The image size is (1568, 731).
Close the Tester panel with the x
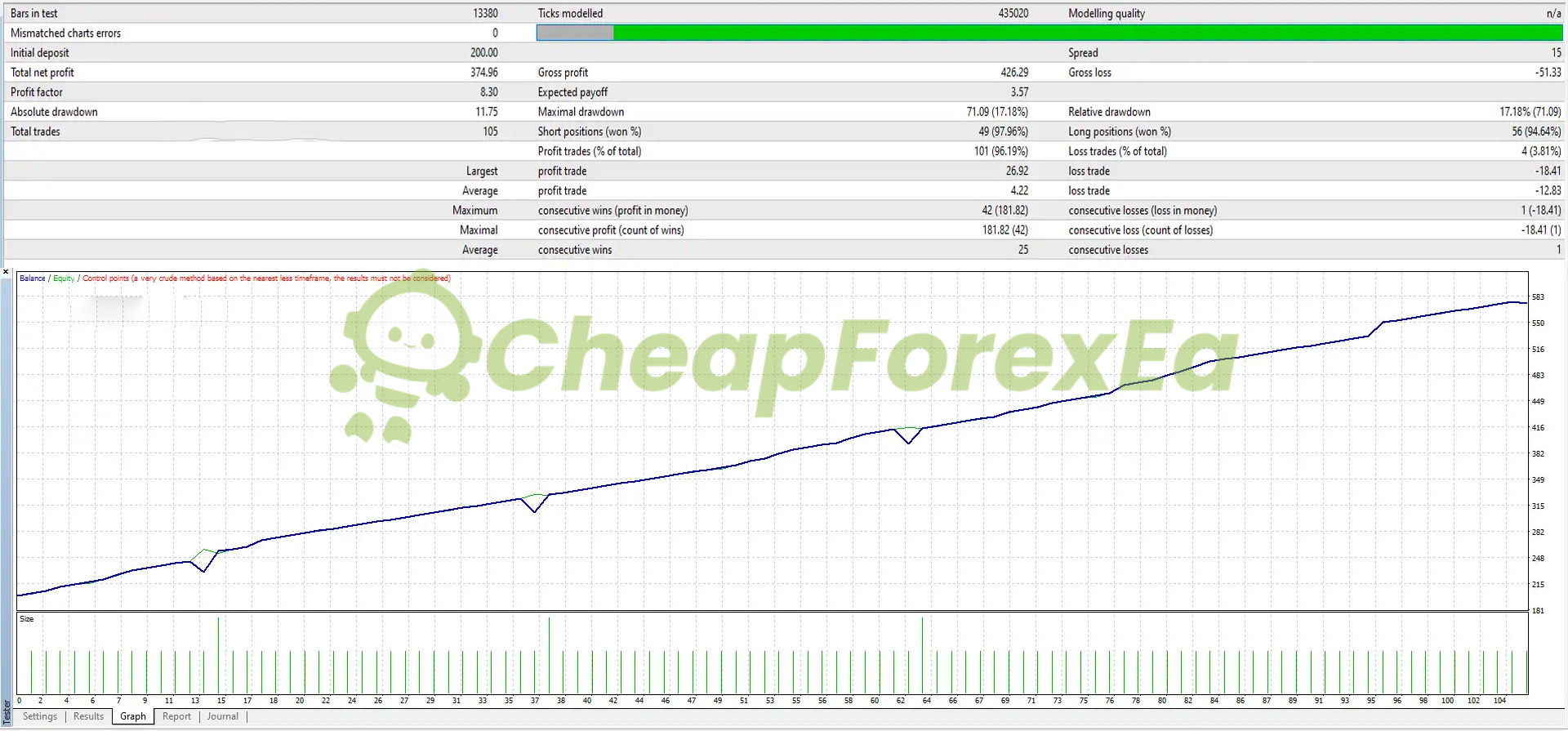point(6,272)
